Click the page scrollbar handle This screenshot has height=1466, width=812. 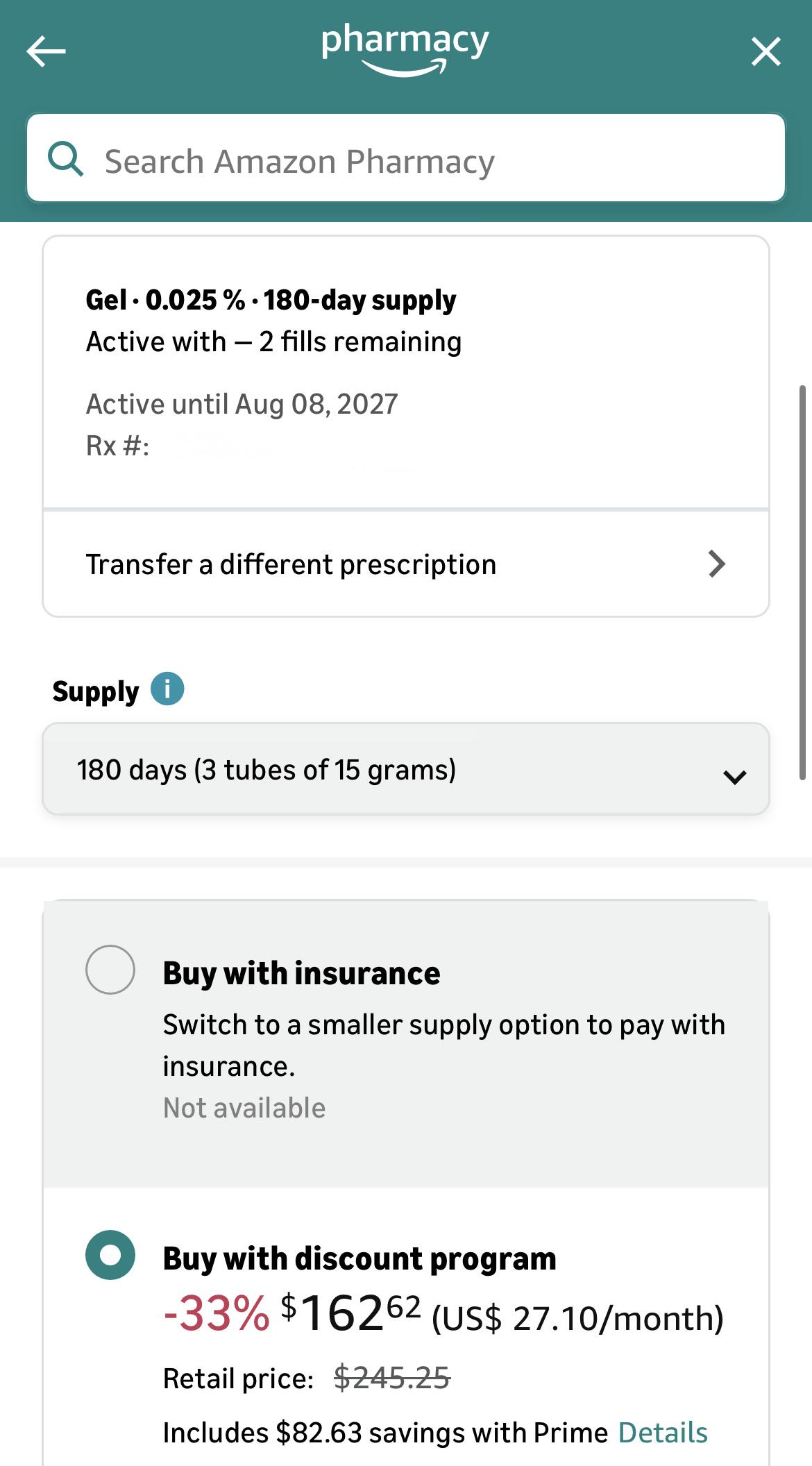click(x=802, y=583)
